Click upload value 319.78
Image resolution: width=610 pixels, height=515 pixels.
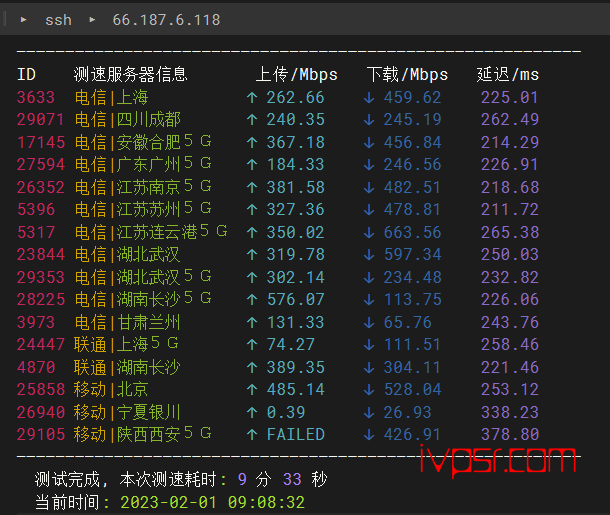[x=295, y=254]
